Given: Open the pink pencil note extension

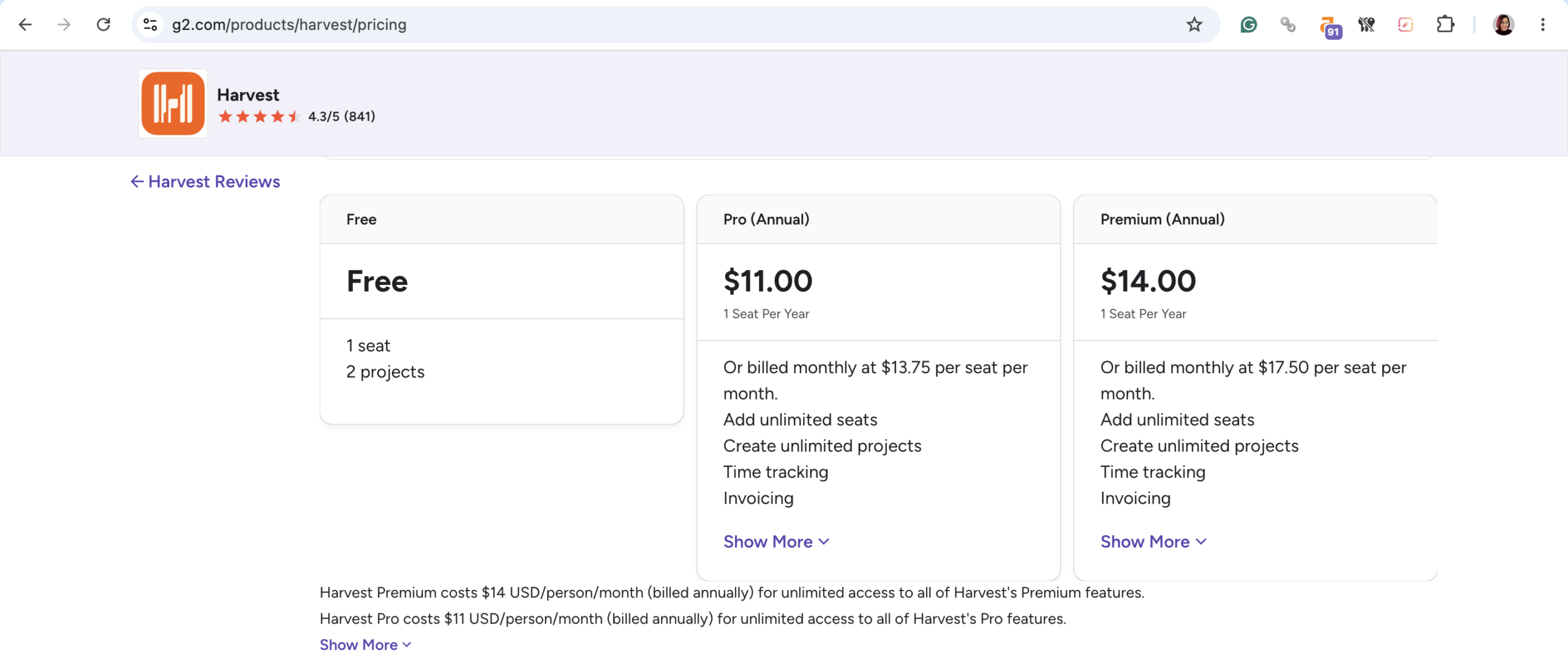Looking at the screenshot, I should [1406, 25].
